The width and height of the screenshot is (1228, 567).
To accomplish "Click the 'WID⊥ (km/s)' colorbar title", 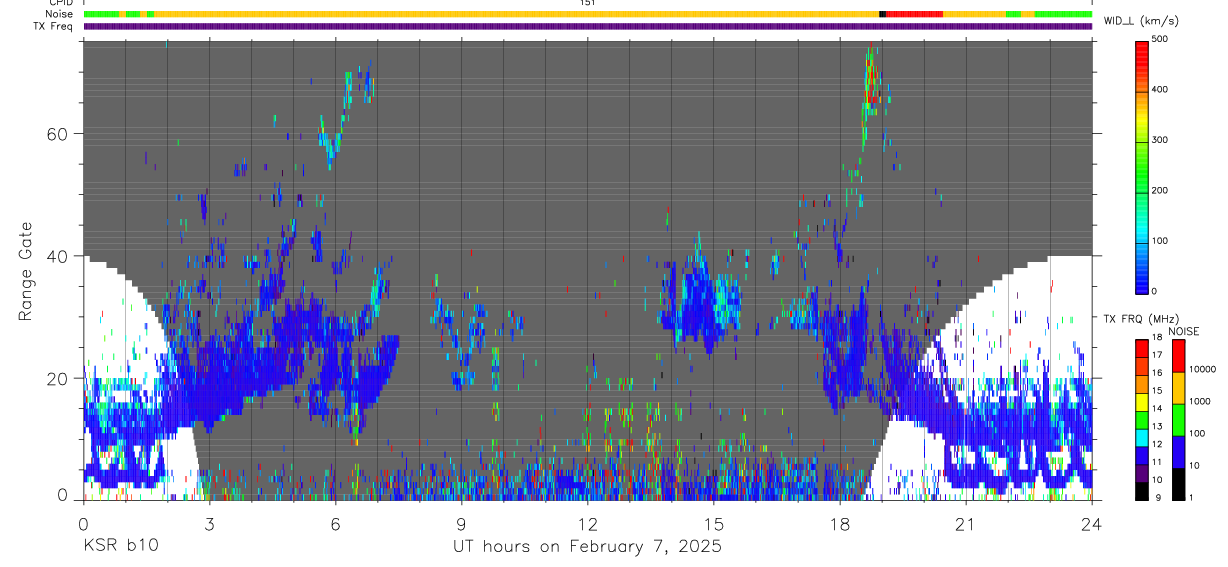I will [x=1141, y=21].
